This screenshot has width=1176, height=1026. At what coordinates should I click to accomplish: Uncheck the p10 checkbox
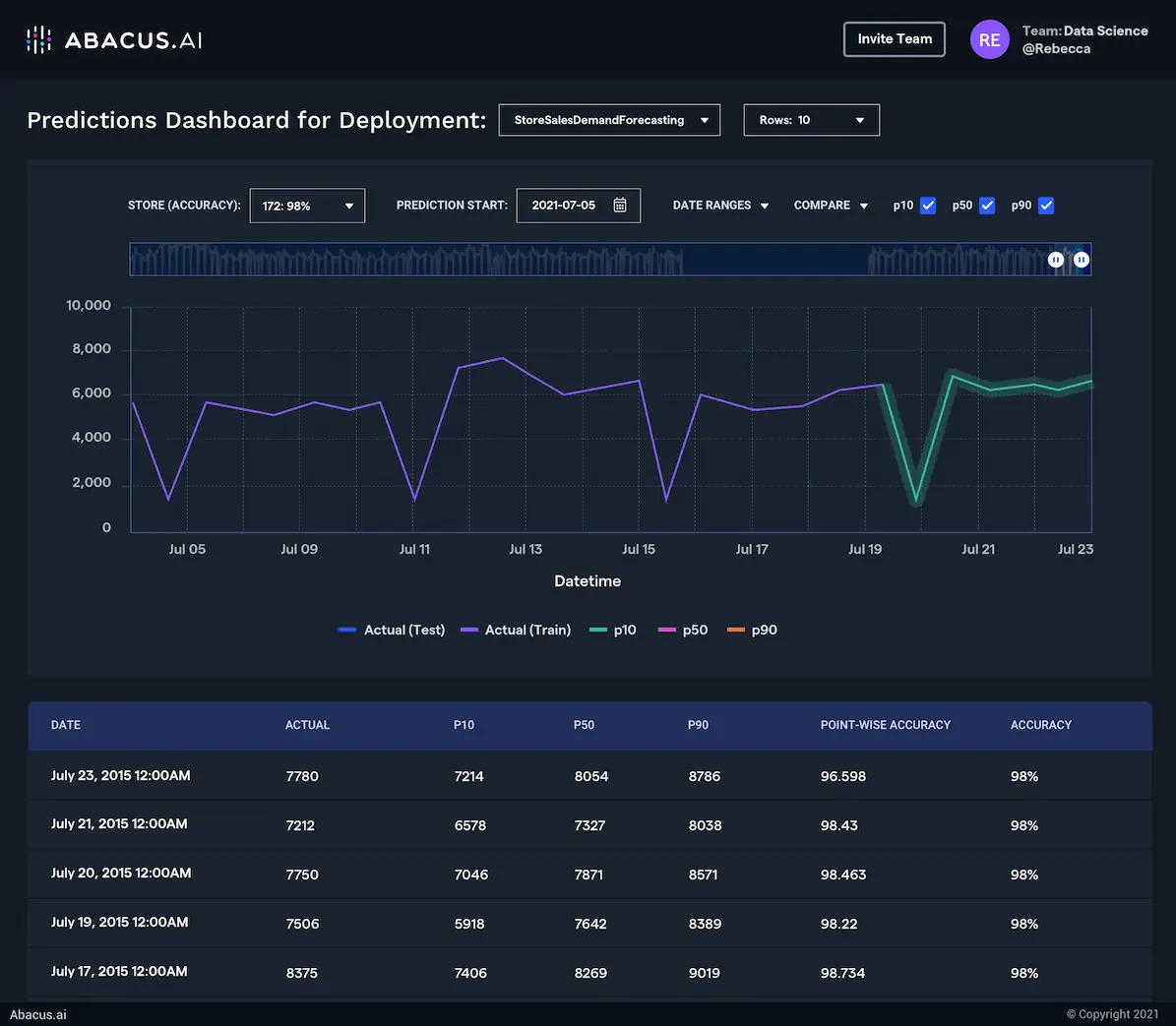(x=928, y=206)
